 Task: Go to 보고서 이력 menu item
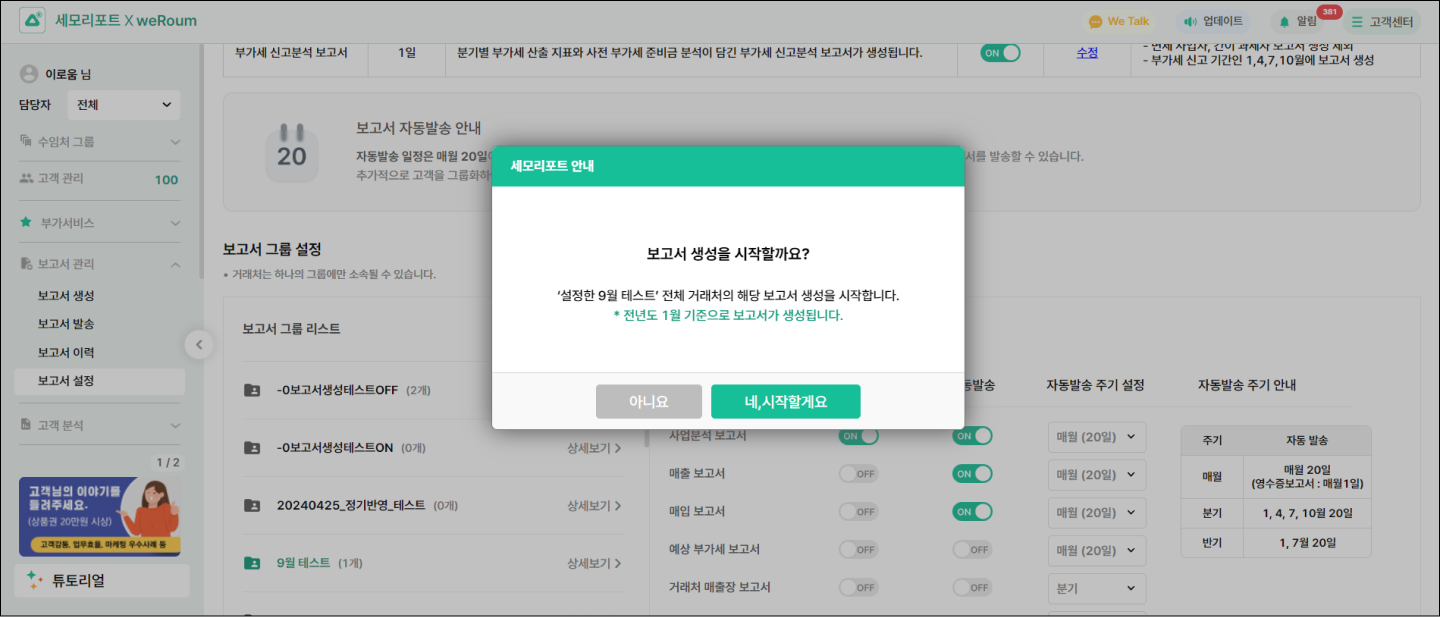click(66, 353)
